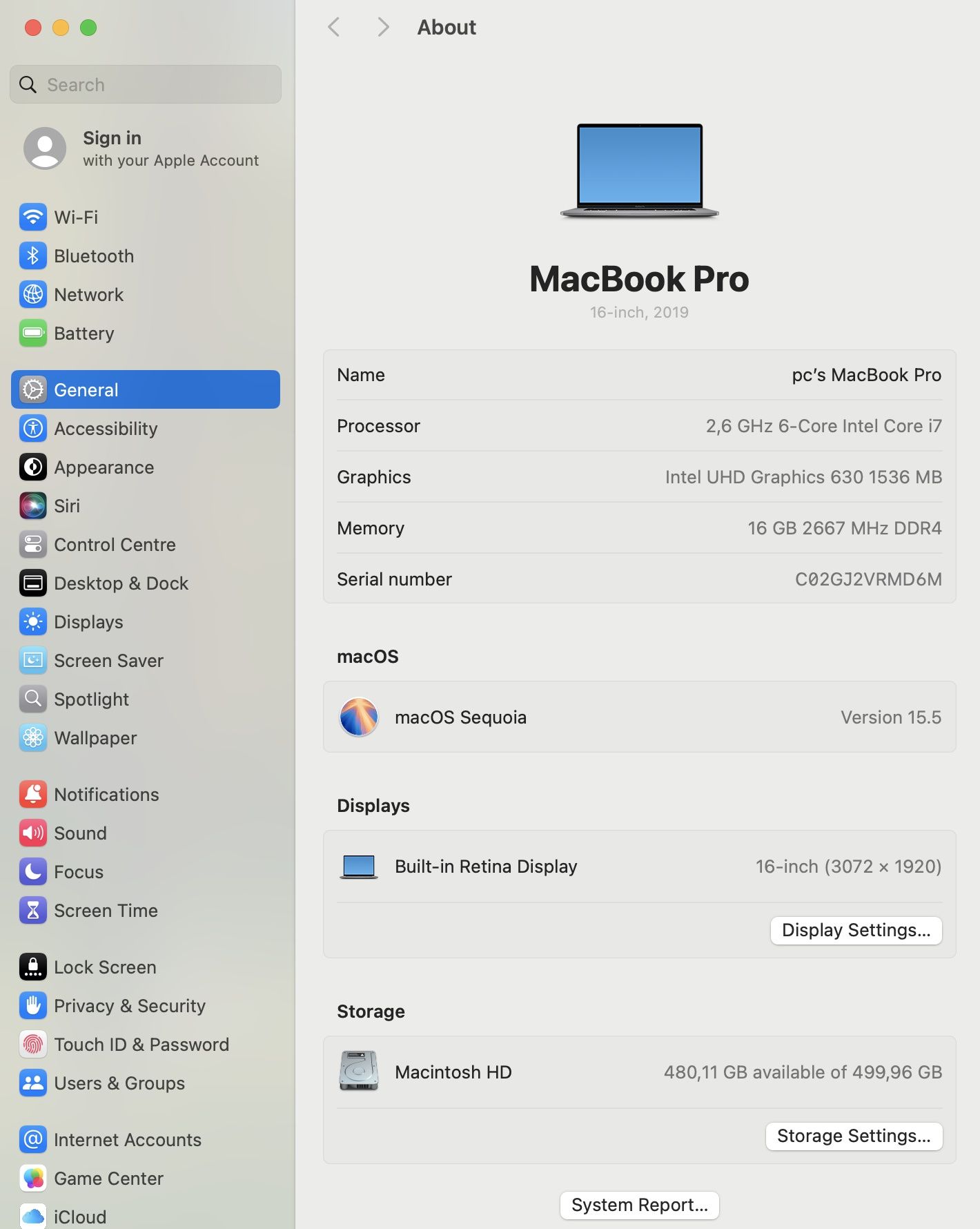The height and width of the screenshot is (1229, 980).
Task: Click the About title text
Action: [x=447, y=28]
